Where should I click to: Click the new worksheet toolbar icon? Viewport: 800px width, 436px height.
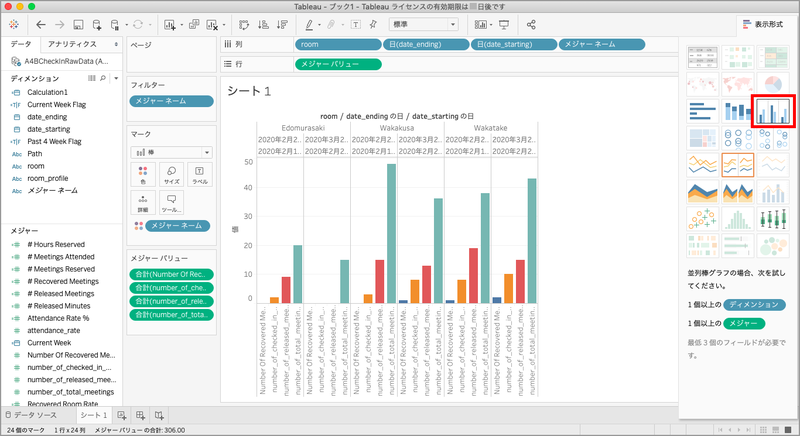tap(169, 24)
